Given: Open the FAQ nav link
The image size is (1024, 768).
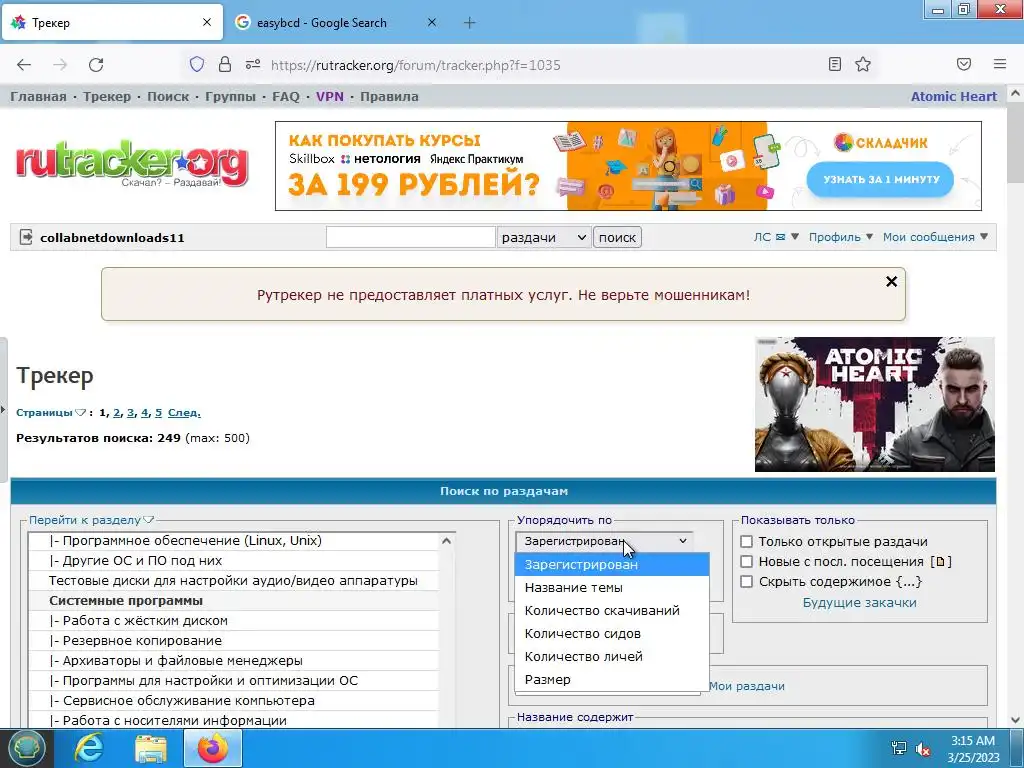Looking at the screenshot, I should point(286,97).
